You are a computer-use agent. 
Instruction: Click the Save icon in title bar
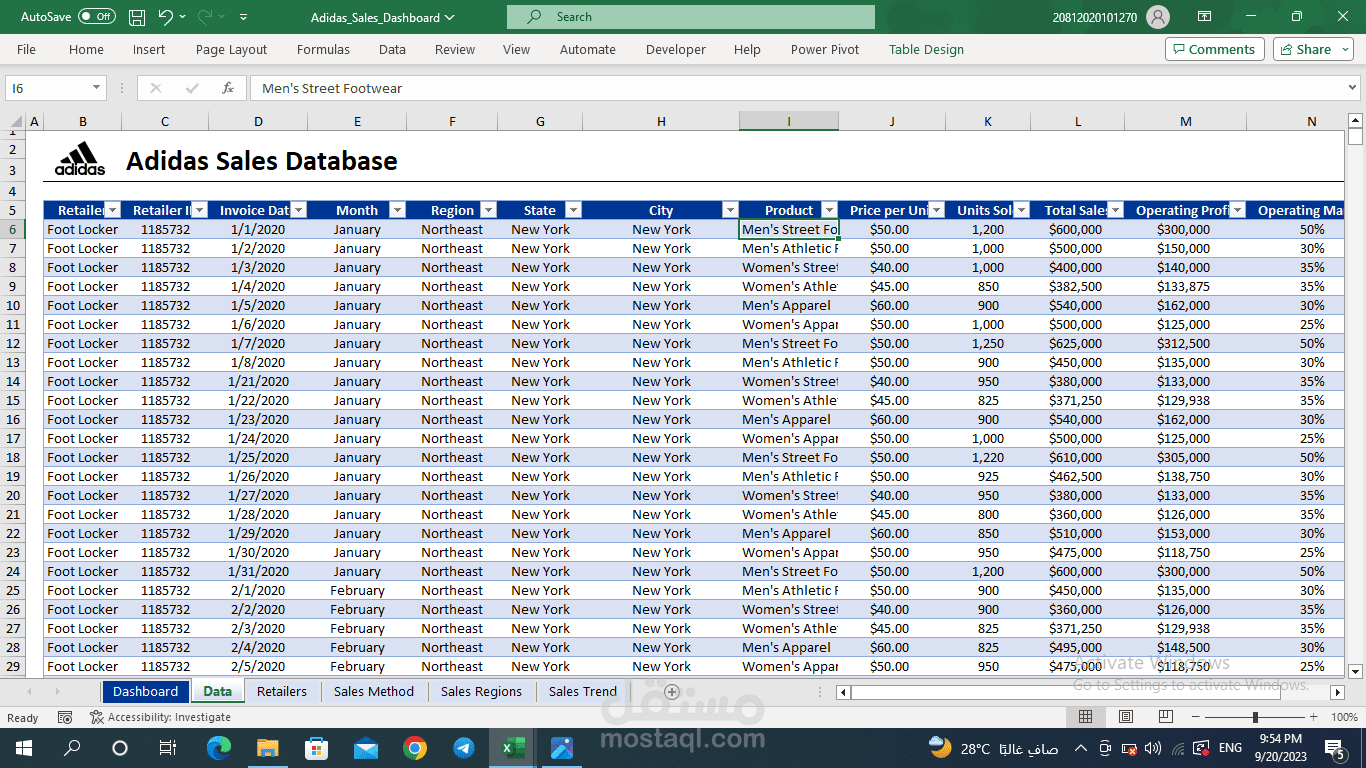pos(137,17)
